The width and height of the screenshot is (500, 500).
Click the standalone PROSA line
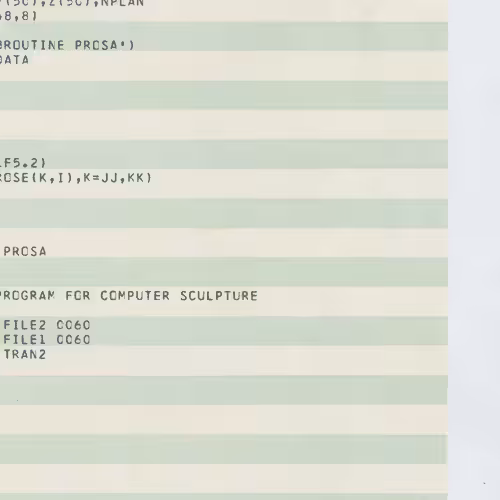point(25,251)
